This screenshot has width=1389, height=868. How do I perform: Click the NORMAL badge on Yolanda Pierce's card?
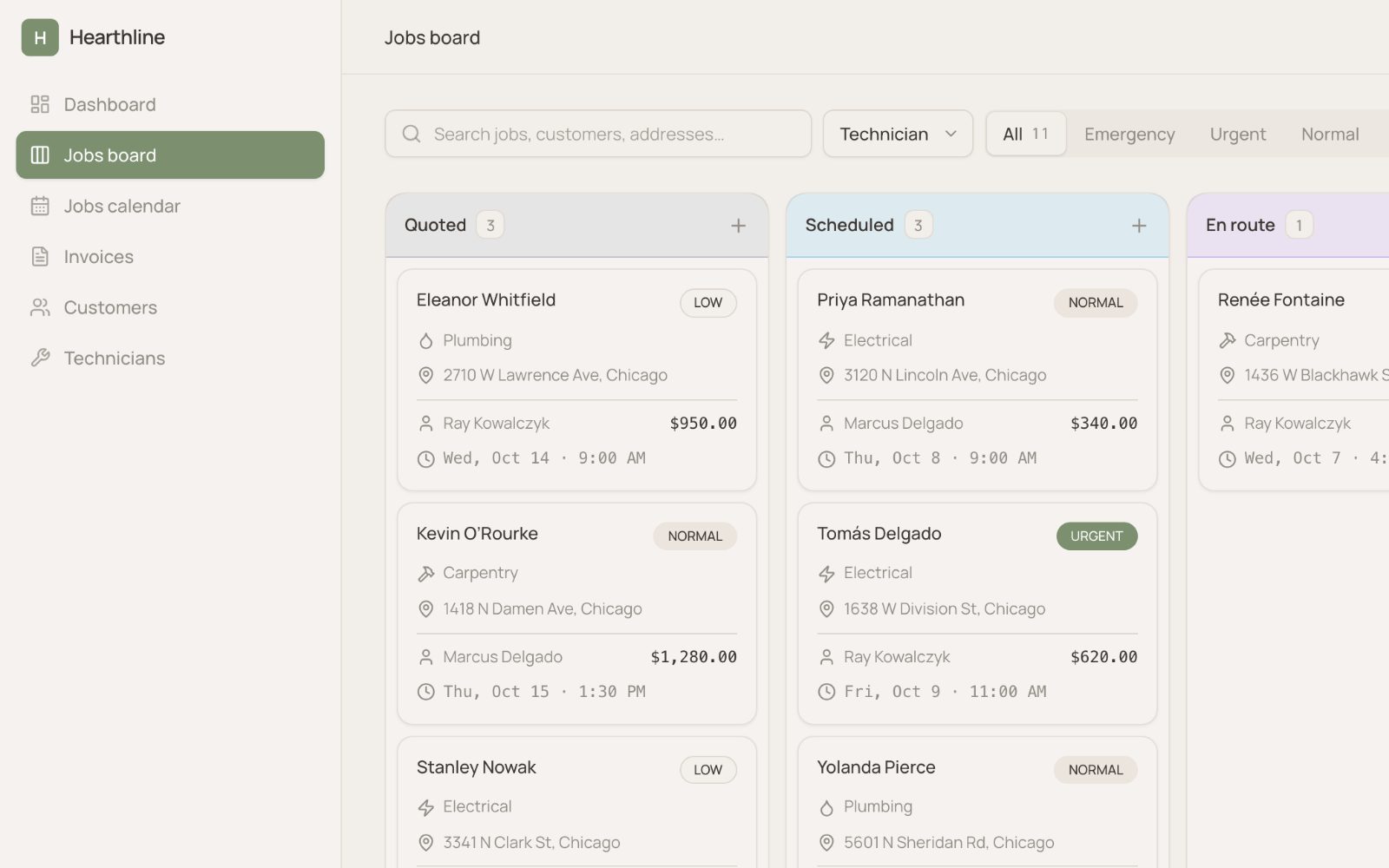coord(1096,770)
